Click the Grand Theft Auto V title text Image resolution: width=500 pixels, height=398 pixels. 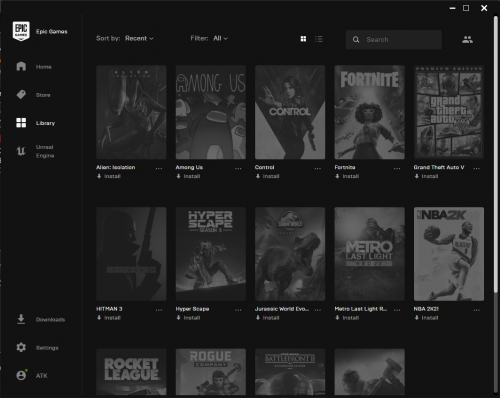[x=439, y=167]
